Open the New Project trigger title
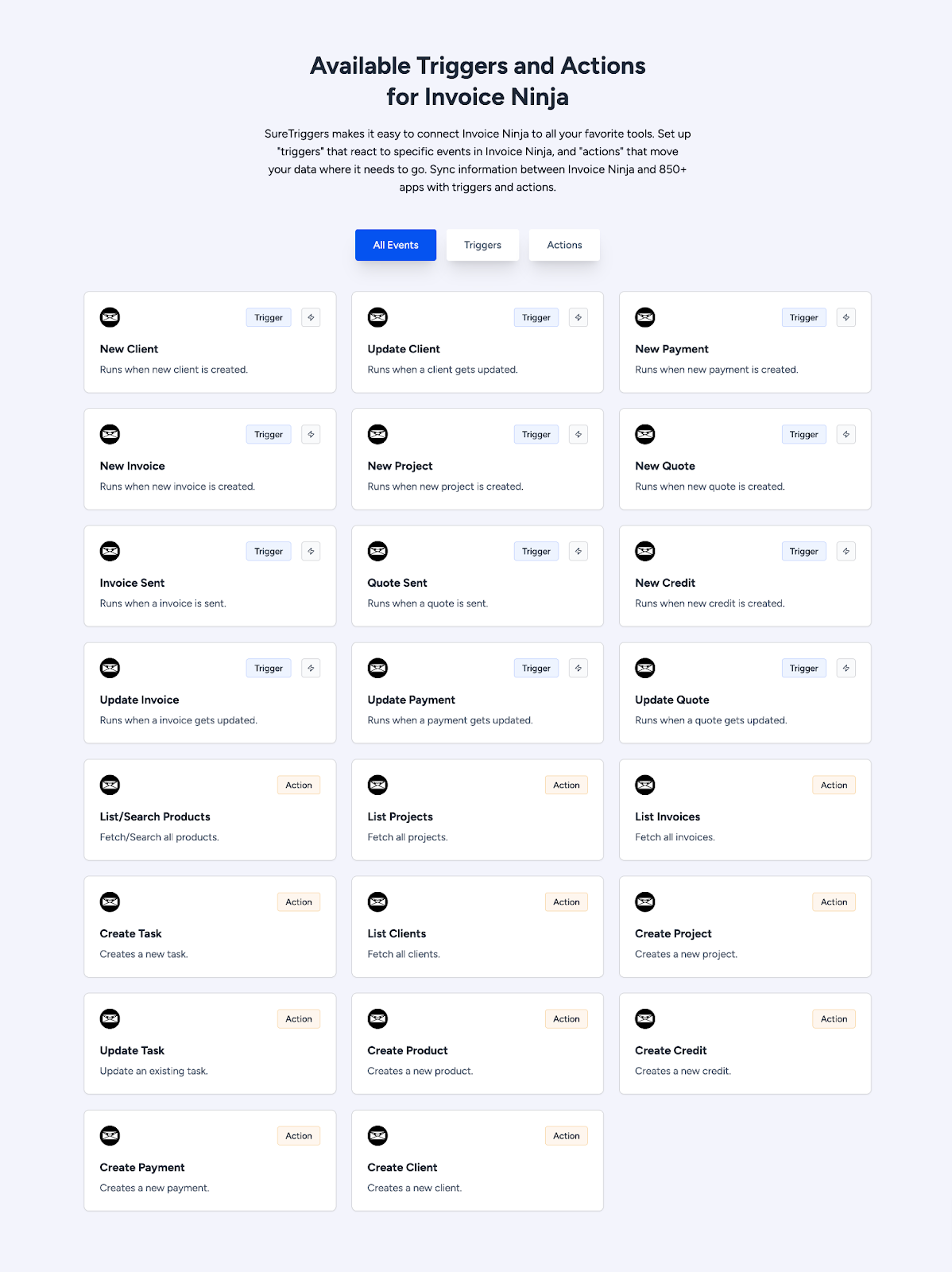The image size is (952, 1272). coord(400,466)
